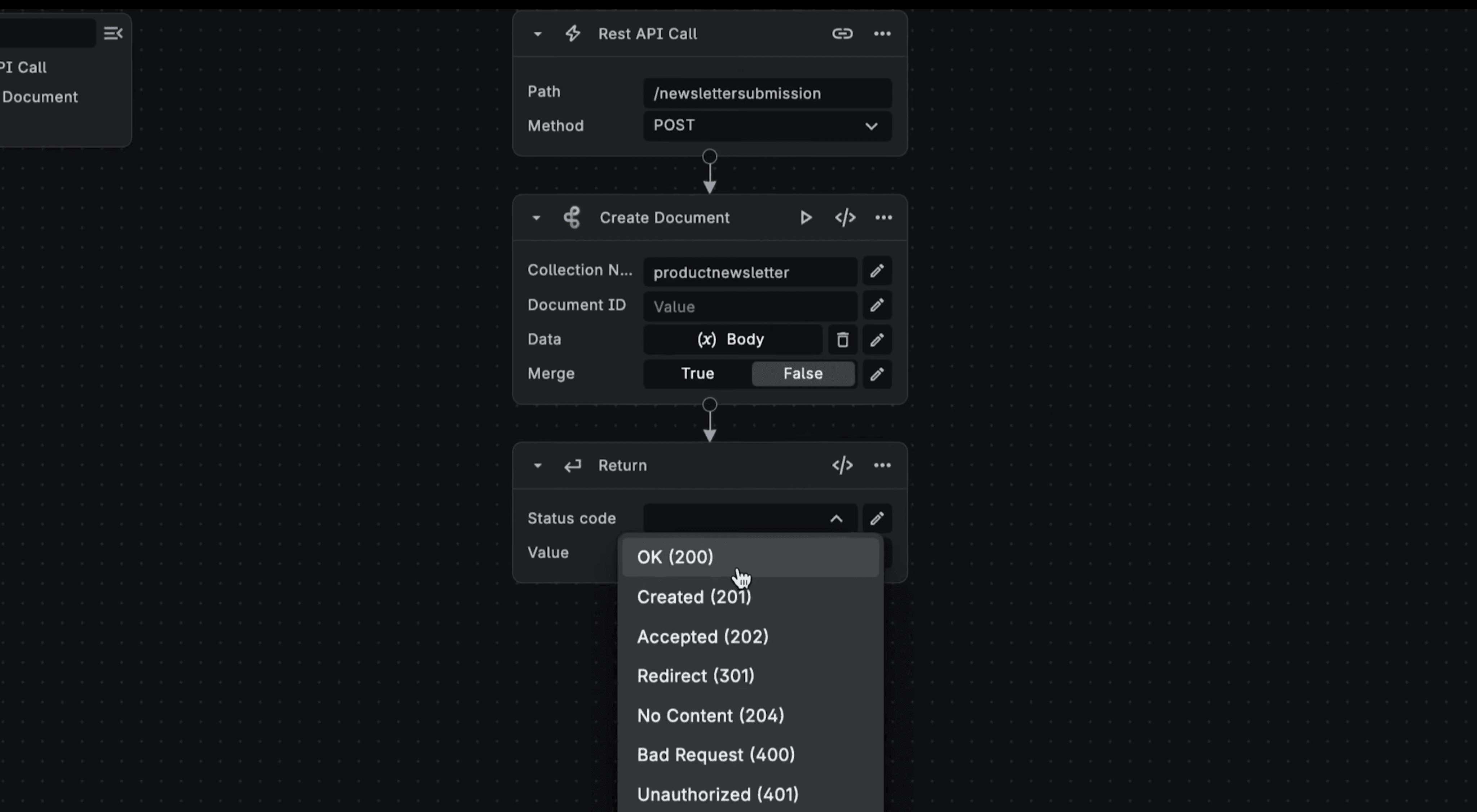This screenshot has height=812, width=1477.
Task: Open the Method dropdown showing POST
Action: [767, 126]
